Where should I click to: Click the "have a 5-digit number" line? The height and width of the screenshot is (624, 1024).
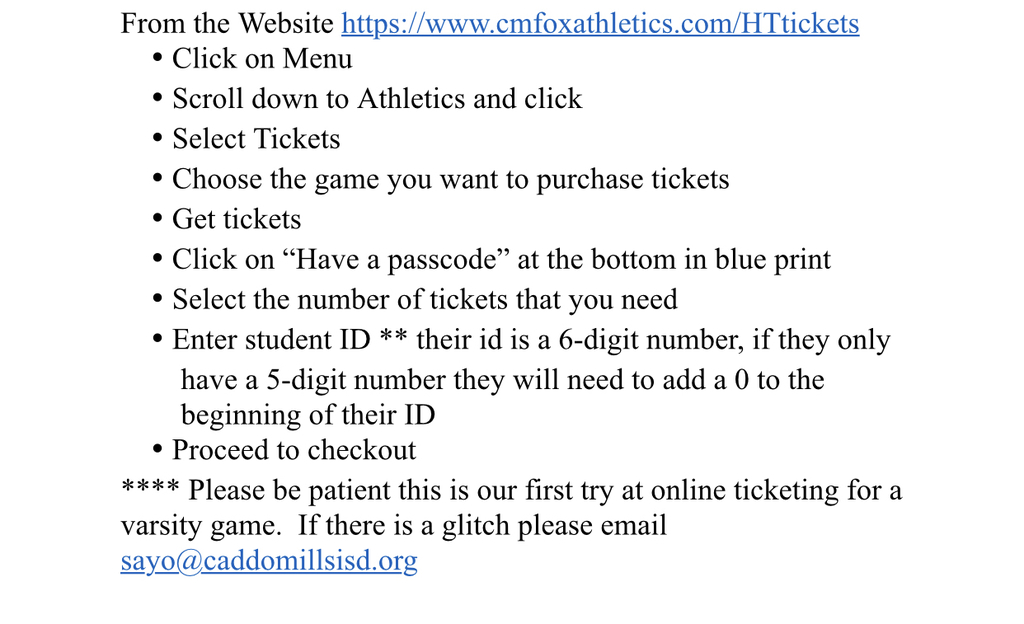(x=502, y=380)
